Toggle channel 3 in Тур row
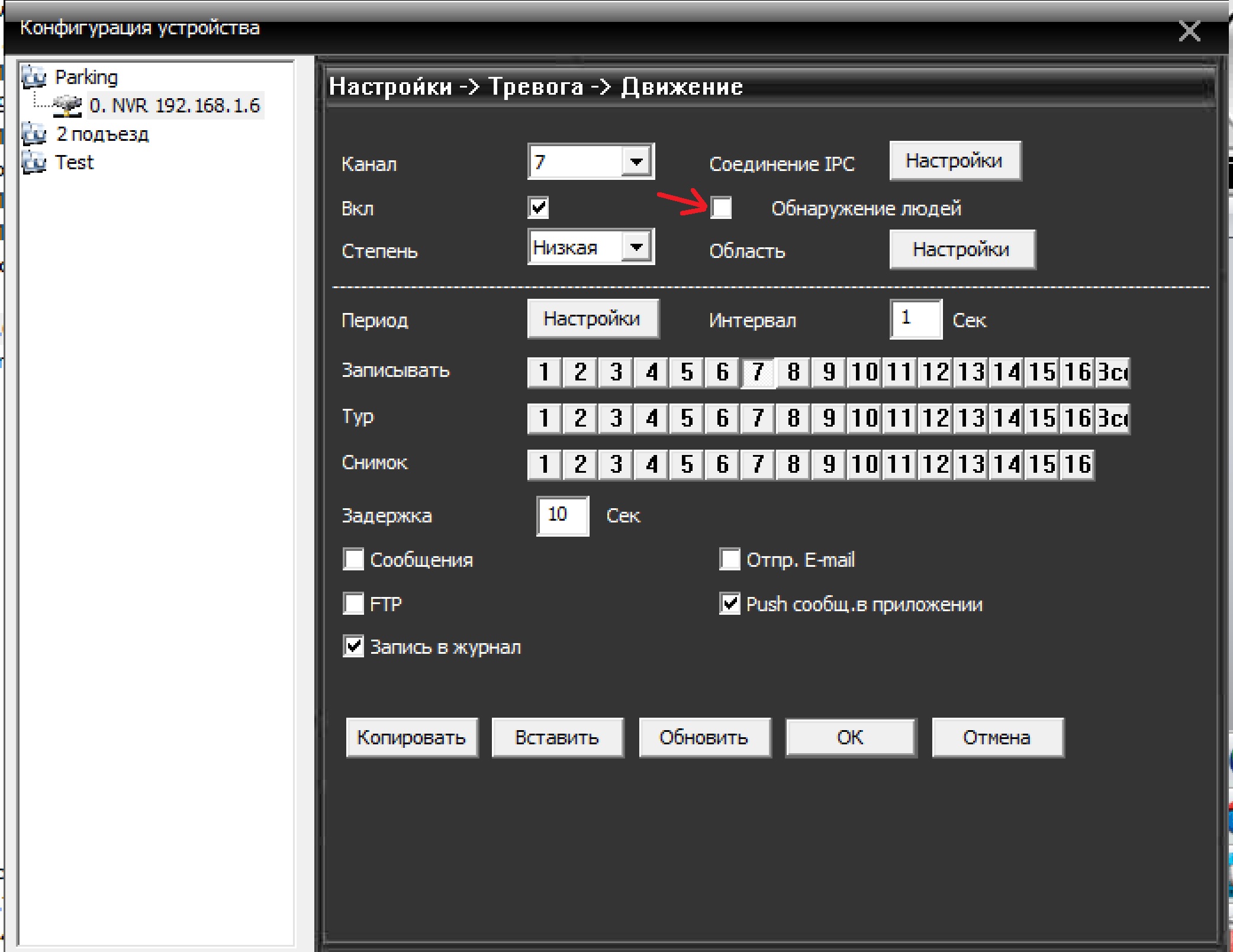 (616, 418)
